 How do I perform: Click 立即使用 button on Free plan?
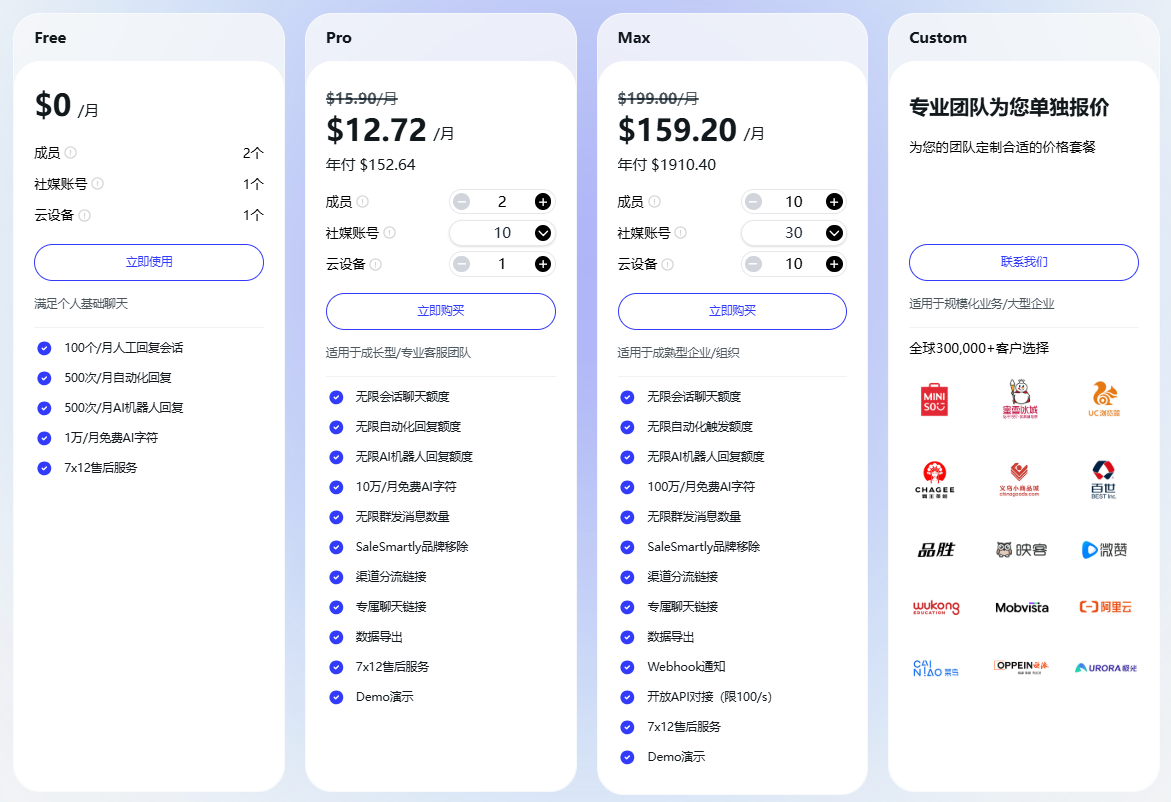149,262
